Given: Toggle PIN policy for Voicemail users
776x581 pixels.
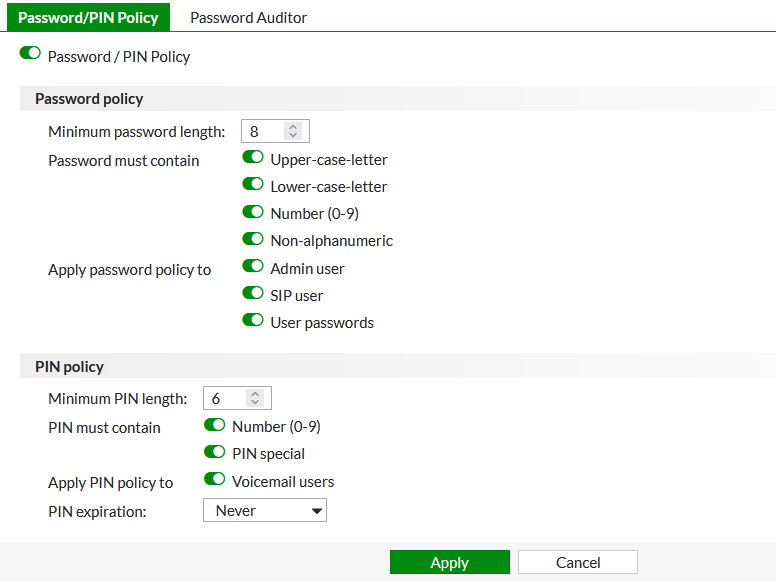Looking at the screenshot, I should [x=215, y=479].
